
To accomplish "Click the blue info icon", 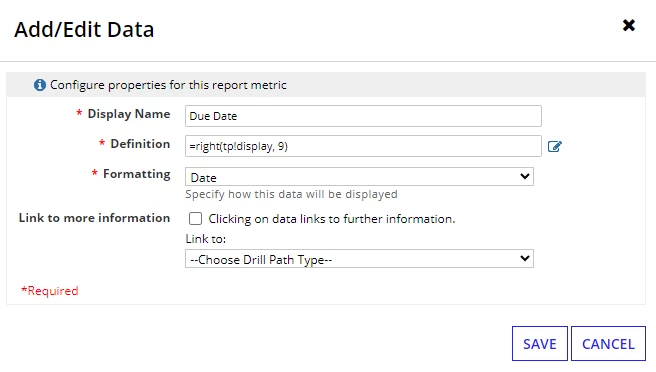I will (x=40, y=85).
